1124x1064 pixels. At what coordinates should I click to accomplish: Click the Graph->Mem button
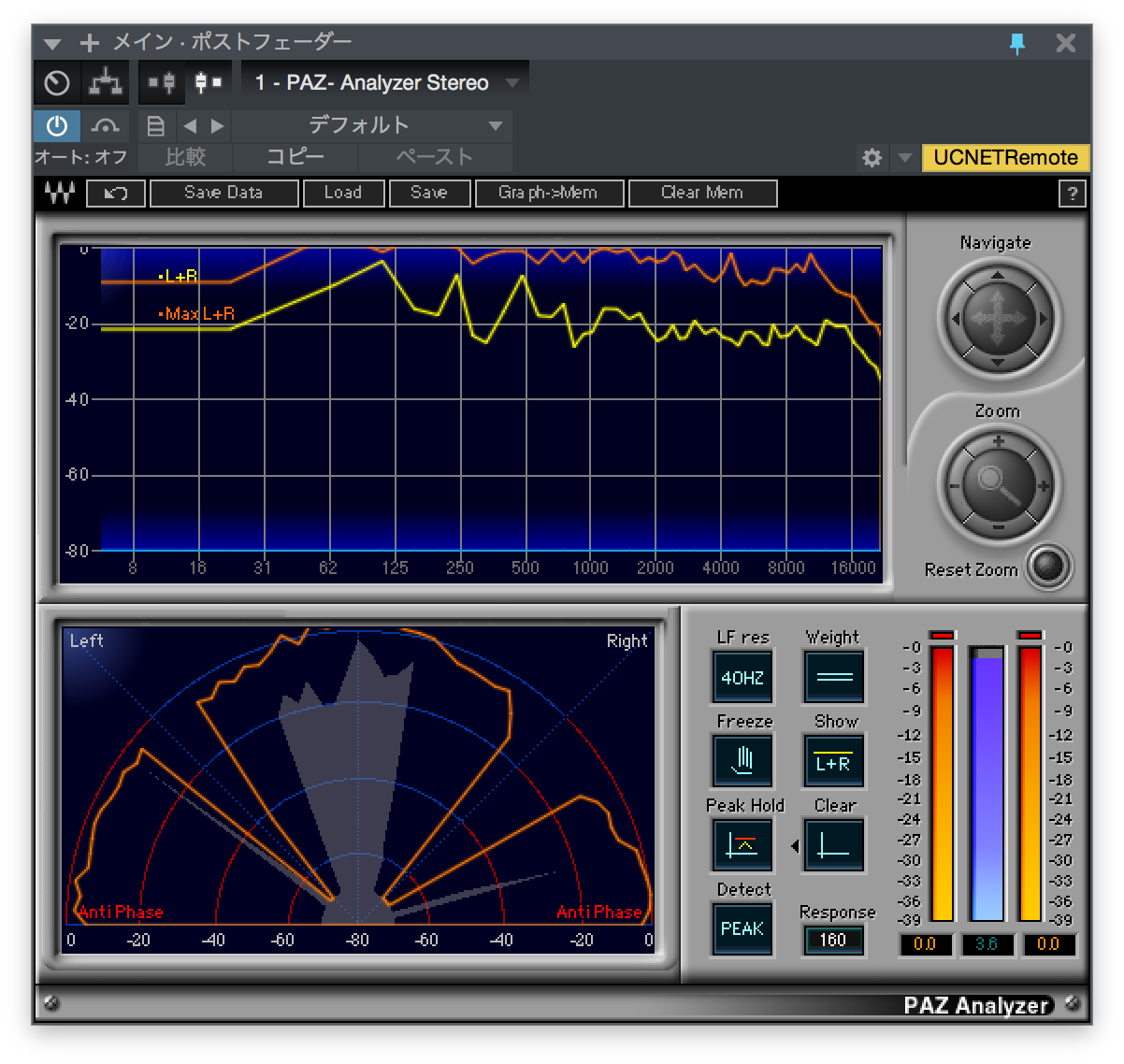tap(548, 194)
